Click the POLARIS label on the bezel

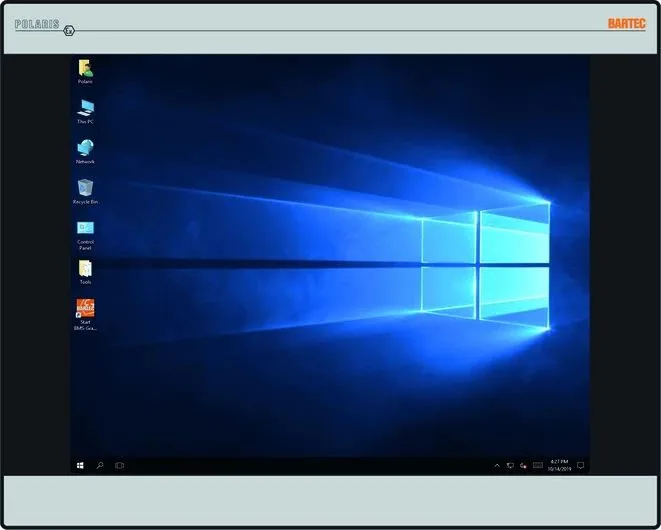coord(37,23)
